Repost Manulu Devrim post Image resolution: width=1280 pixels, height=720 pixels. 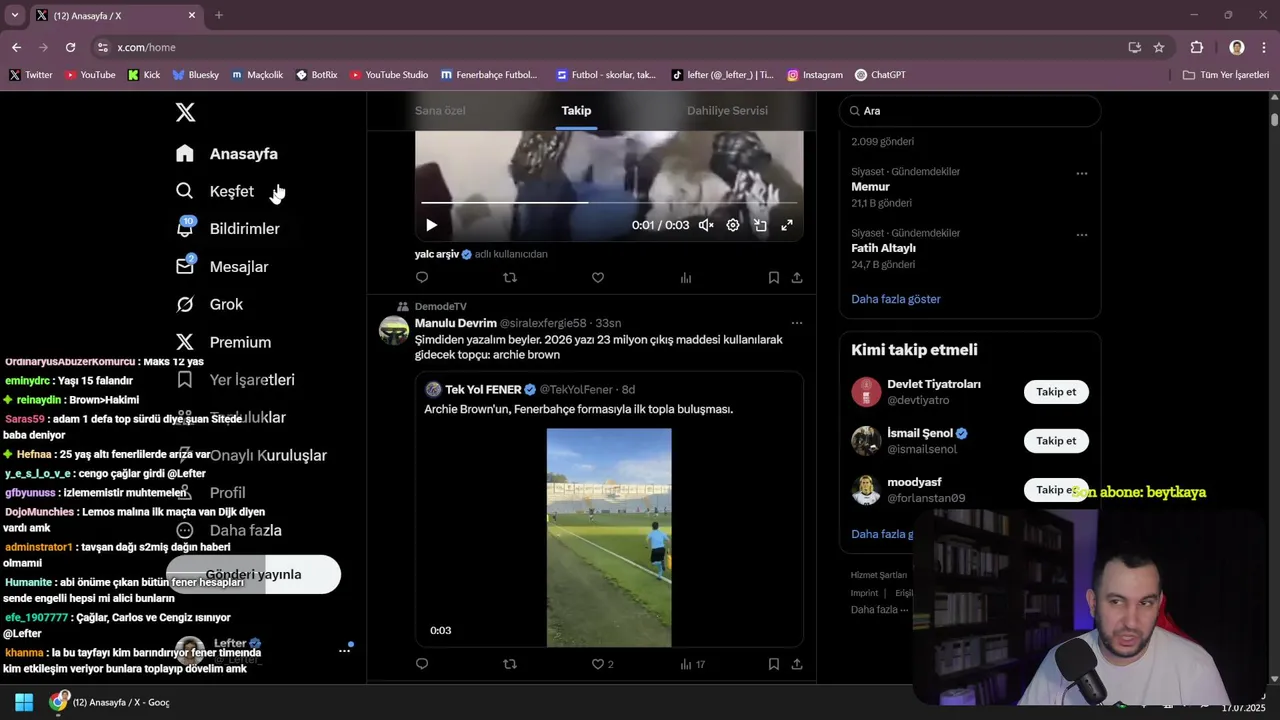tap(510, 664)
